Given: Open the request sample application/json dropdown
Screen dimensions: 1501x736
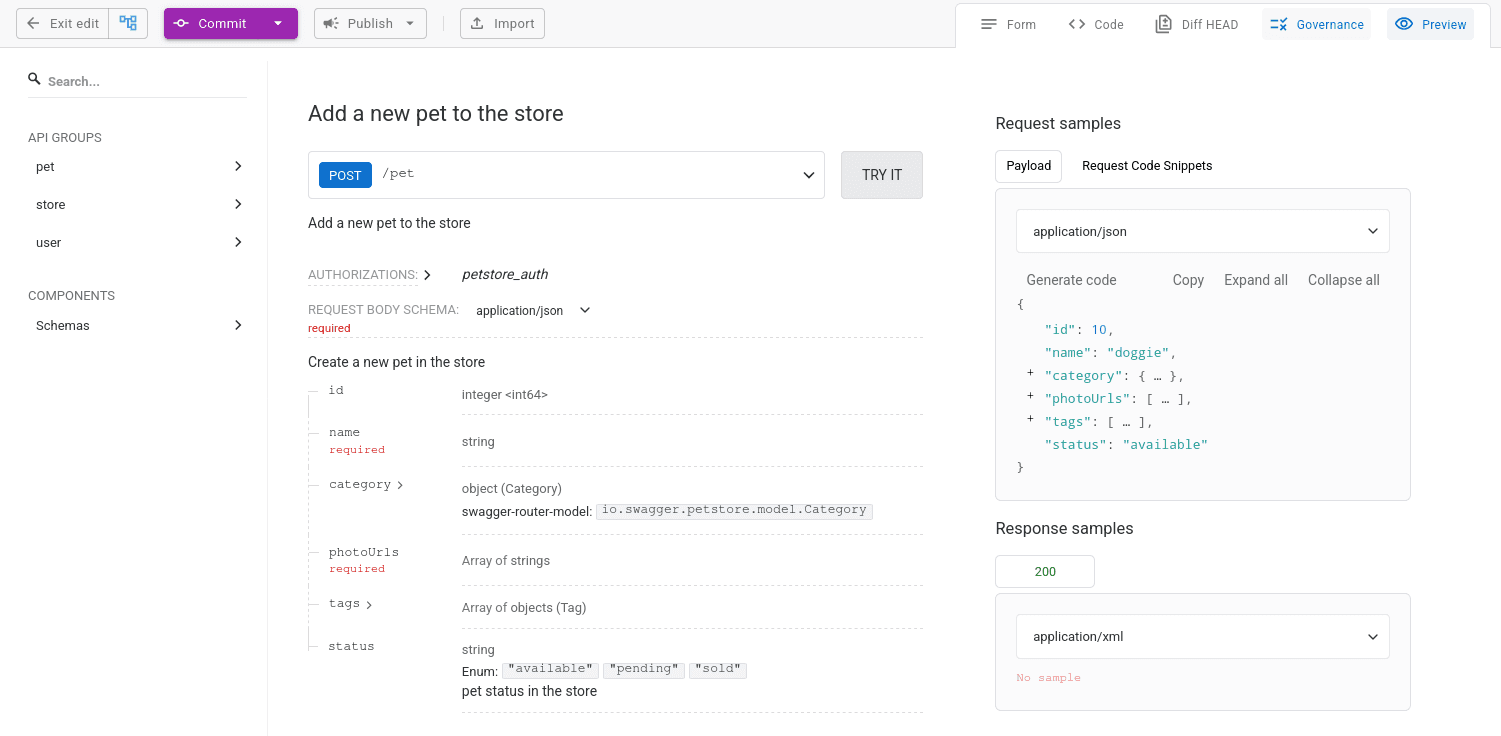Looking at the screenshot, I should pos(1203,231).
